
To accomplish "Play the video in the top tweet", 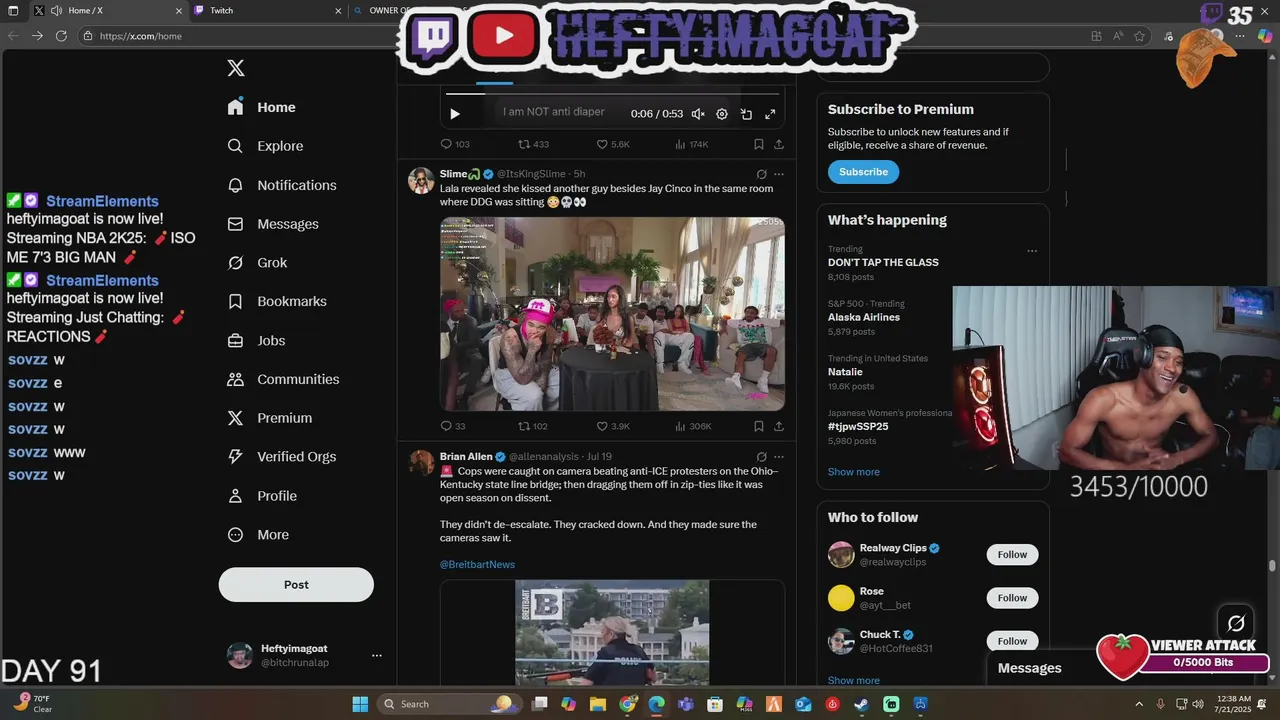I will tap(455, 114).
